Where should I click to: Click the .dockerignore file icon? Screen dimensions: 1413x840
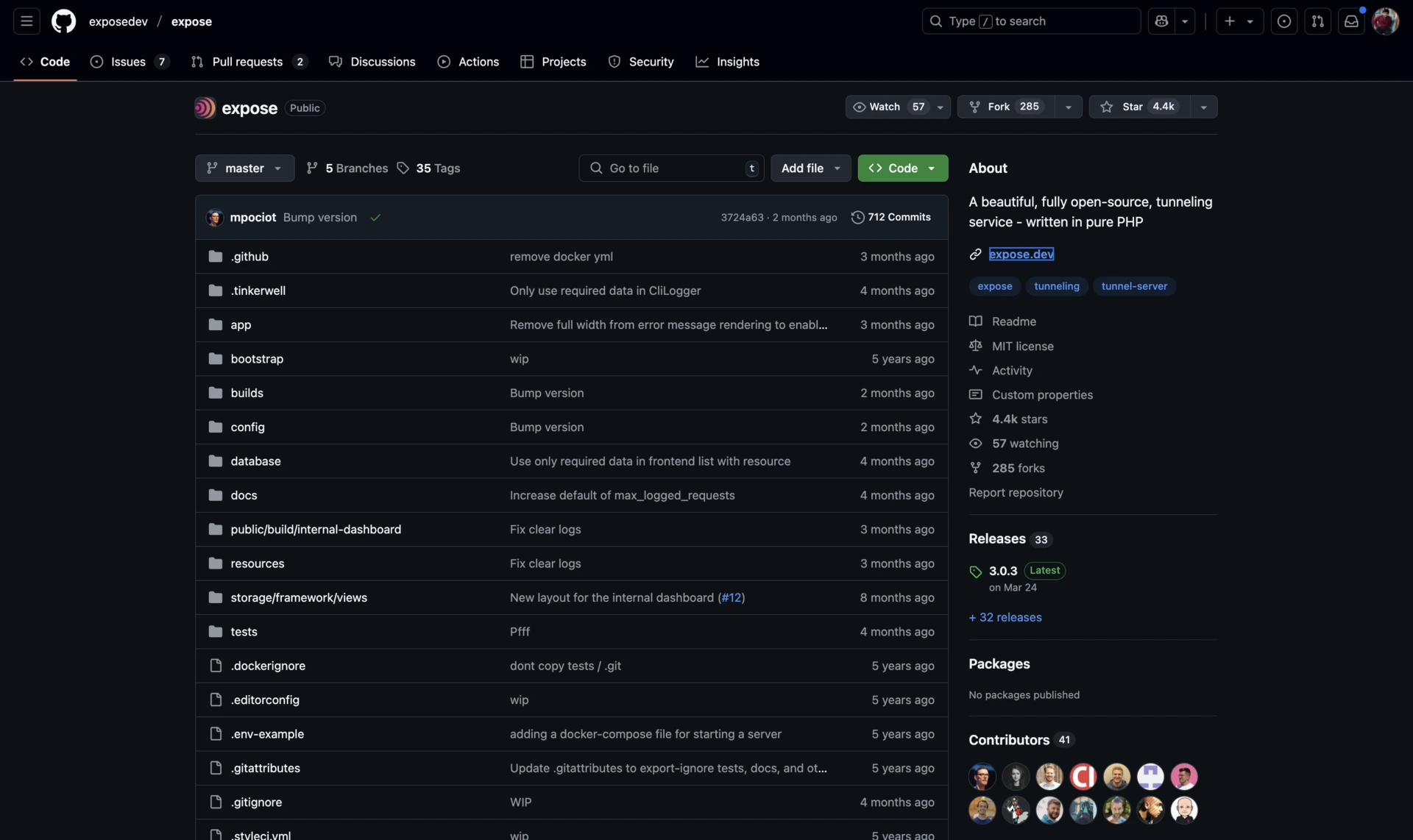tap(215, 665)
